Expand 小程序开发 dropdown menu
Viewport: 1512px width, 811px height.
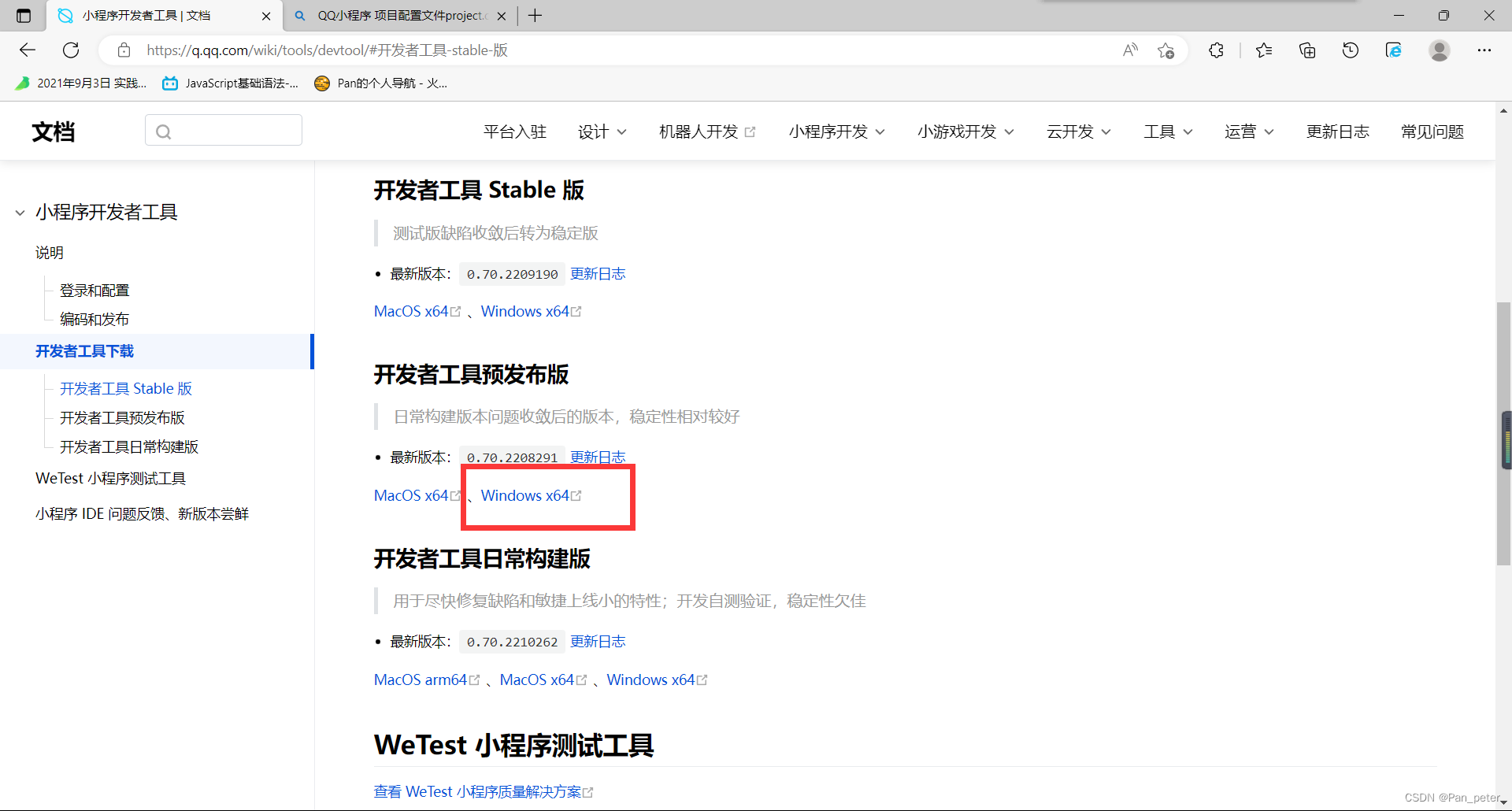click(x=837, y=131)
